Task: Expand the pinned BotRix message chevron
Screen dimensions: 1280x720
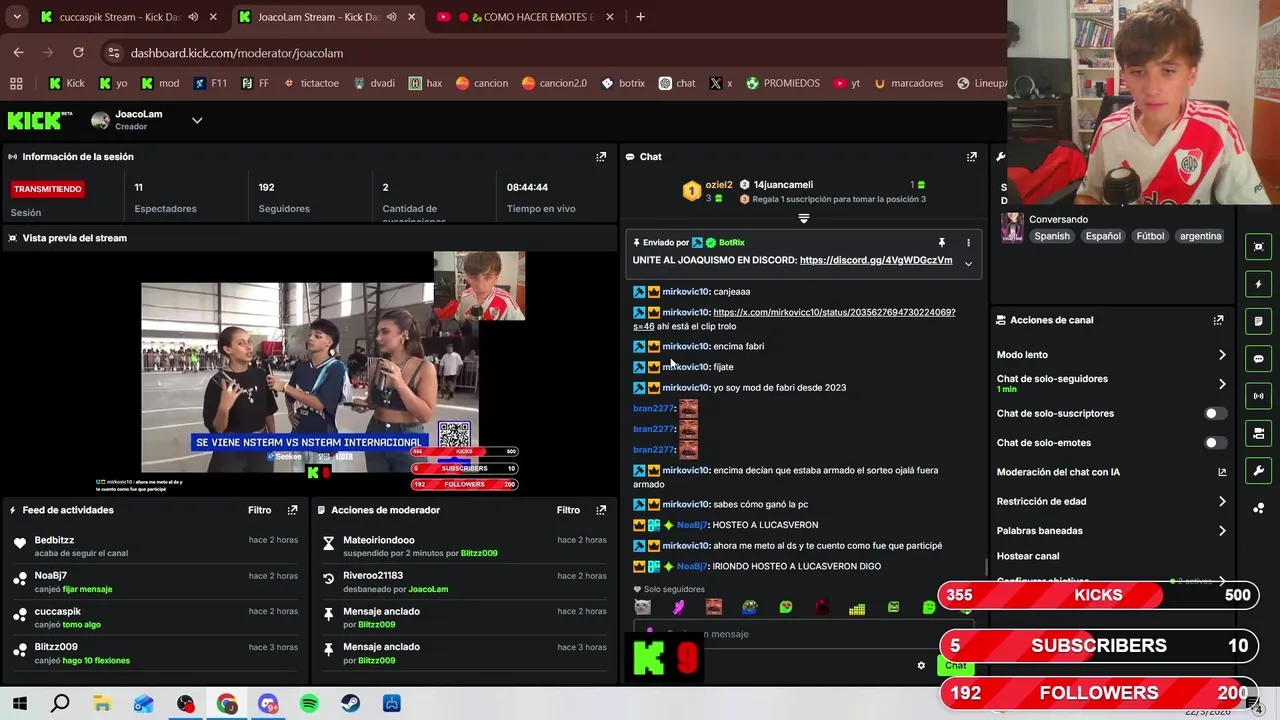Action: pos(968,264)
